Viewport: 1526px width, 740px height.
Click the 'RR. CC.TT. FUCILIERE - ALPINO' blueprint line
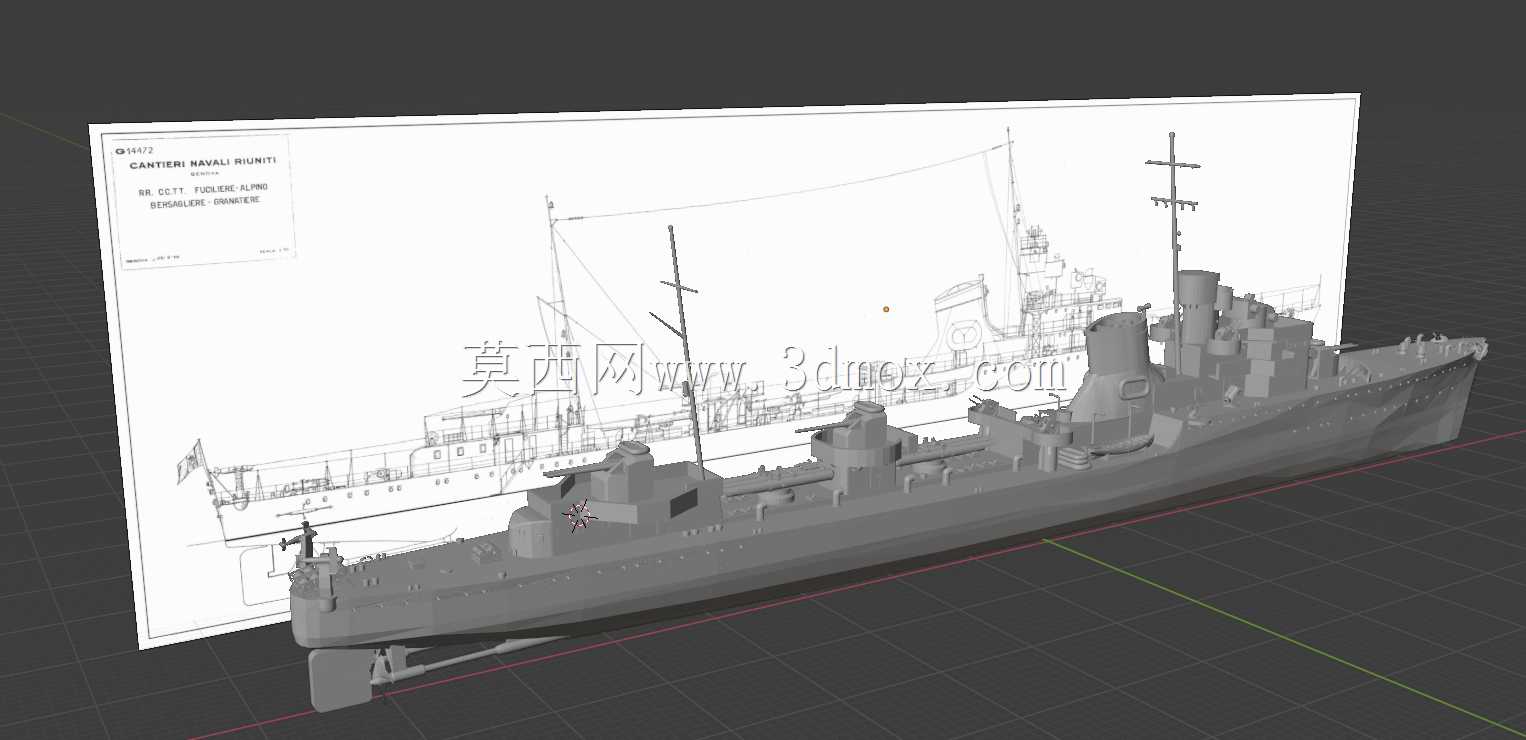(202, 188)
